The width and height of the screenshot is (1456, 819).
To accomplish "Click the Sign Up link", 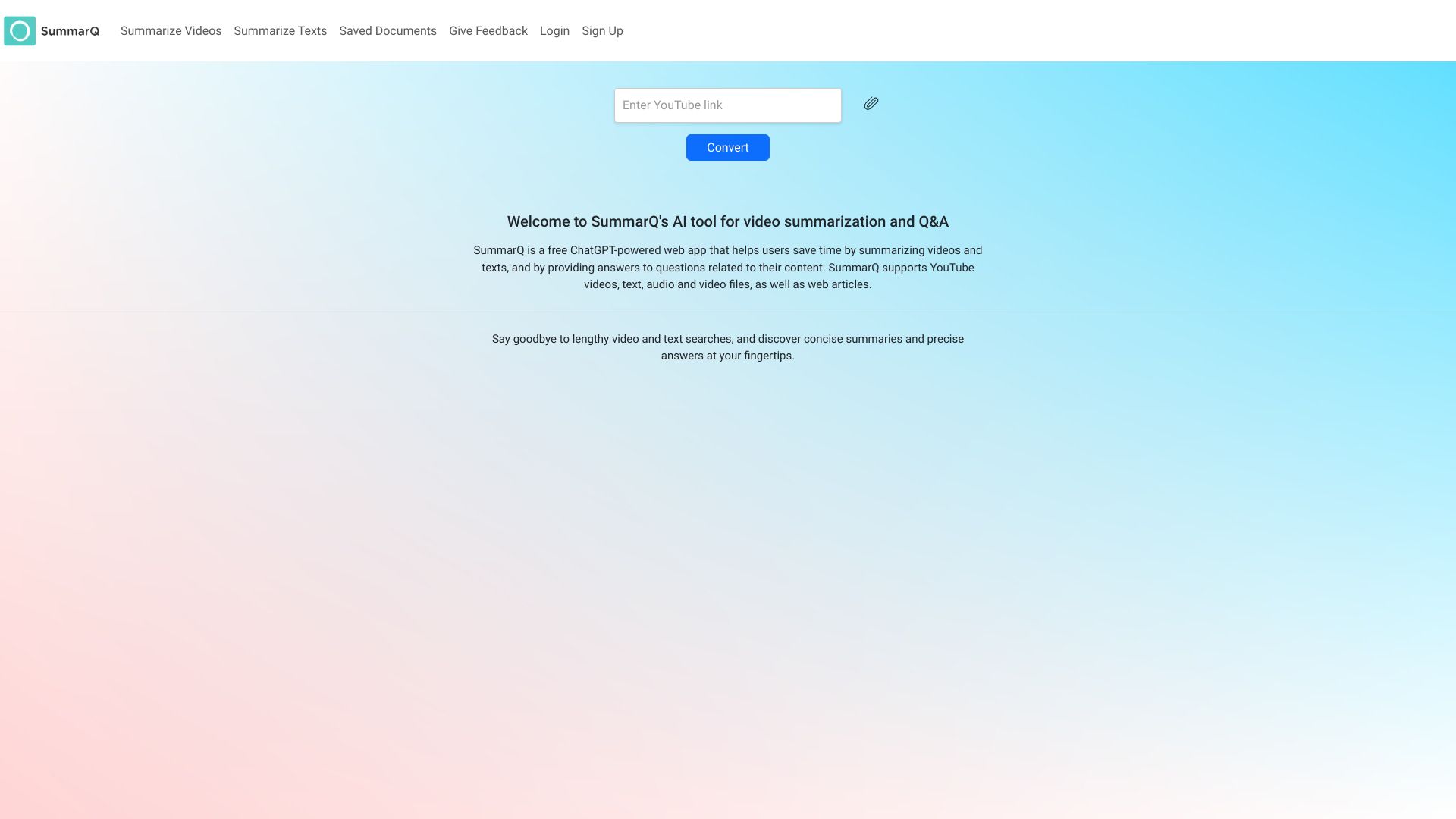I will point(602,31).
